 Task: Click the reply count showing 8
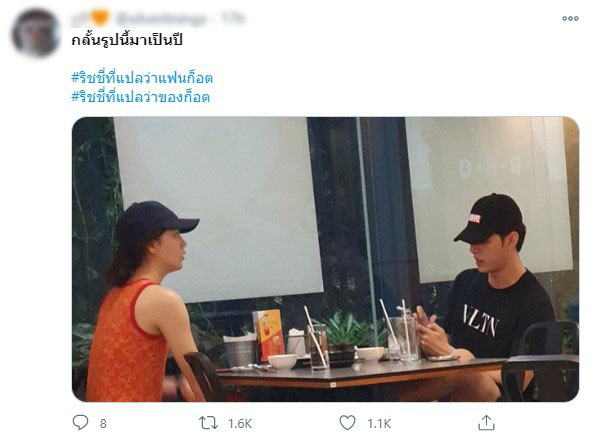pyautogui.click(x=103, y=424)
